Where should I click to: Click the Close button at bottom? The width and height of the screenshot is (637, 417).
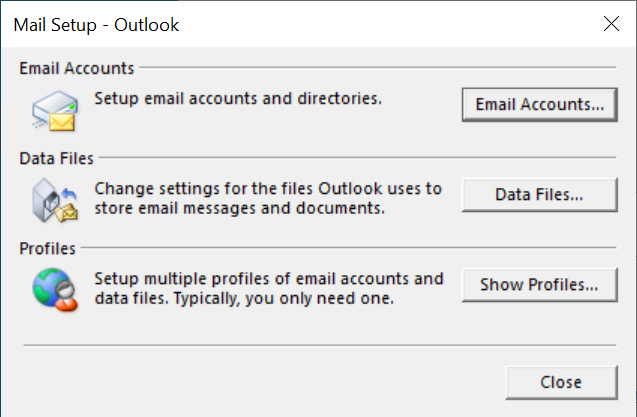(561, 382)
